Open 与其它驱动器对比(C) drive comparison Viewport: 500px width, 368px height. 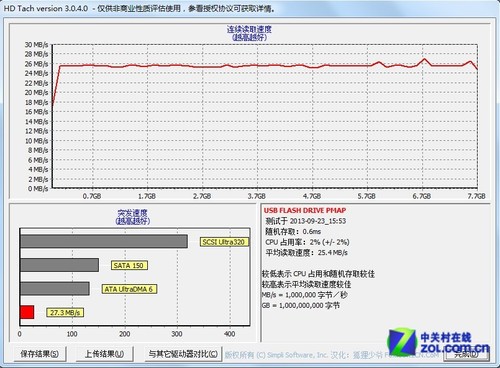coord(183,354)
